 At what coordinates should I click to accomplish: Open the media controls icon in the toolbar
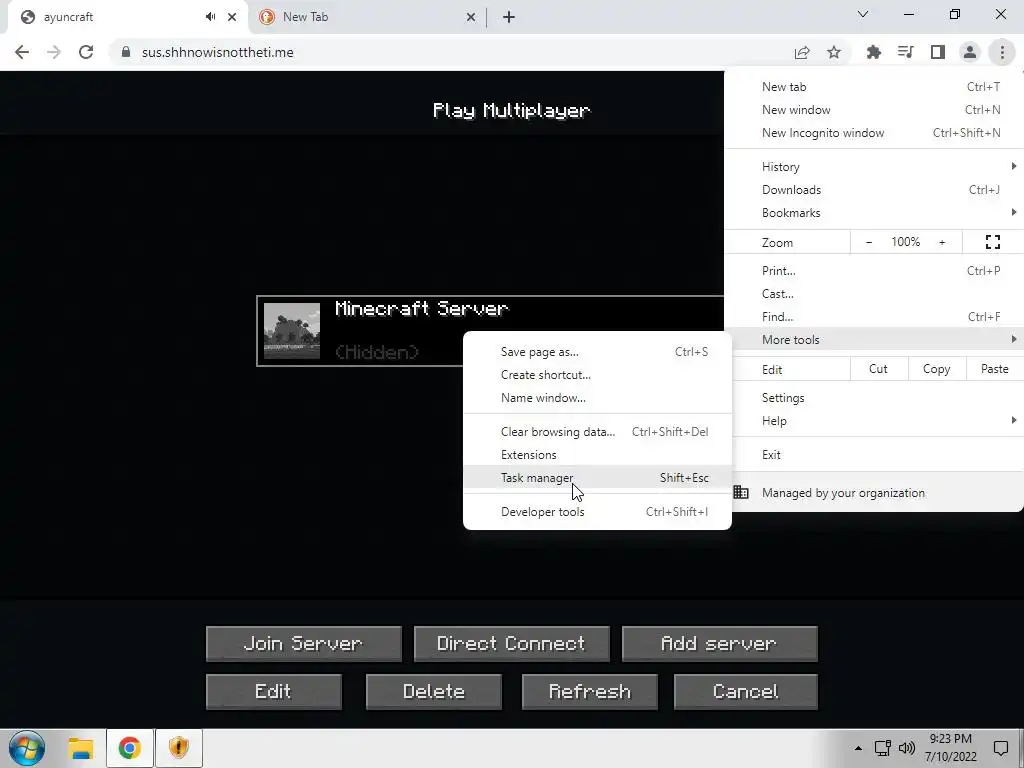906,52
